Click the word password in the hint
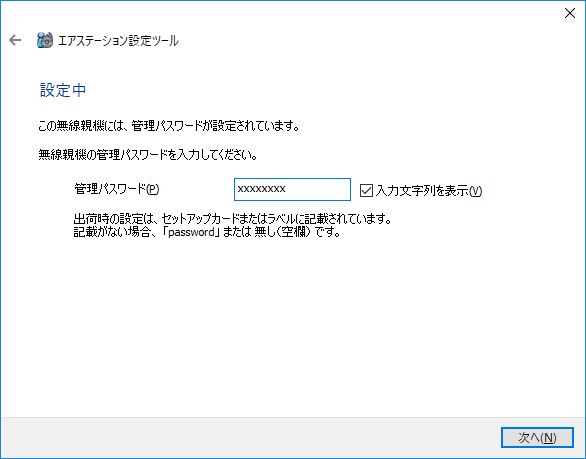This screenshot has height=459, width=586. point(191,232)
